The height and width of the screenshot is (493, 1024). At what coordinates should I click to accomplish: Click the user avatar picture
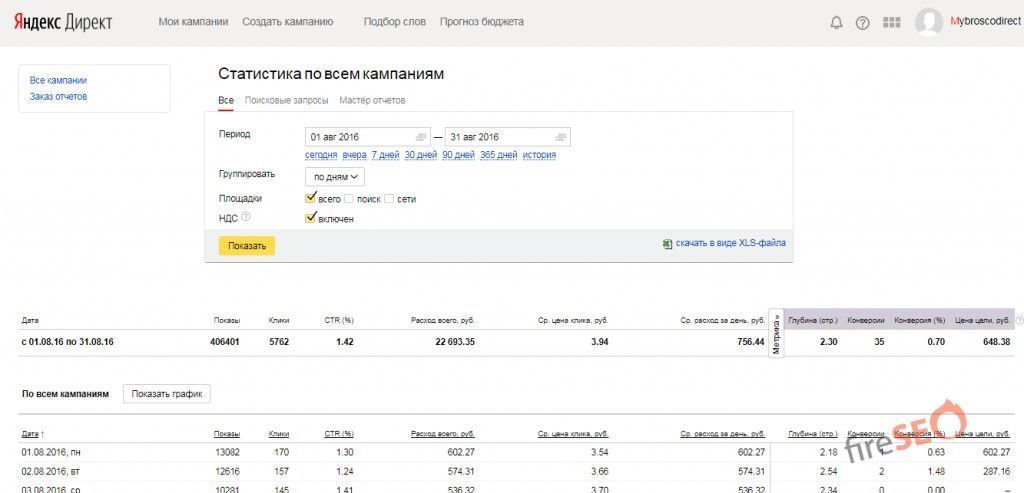coord(929,22)
